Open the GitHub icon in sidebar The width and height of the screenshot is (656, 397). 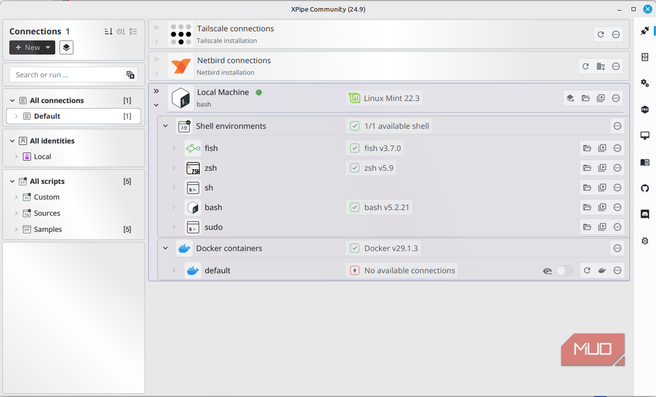click(645, 188)
